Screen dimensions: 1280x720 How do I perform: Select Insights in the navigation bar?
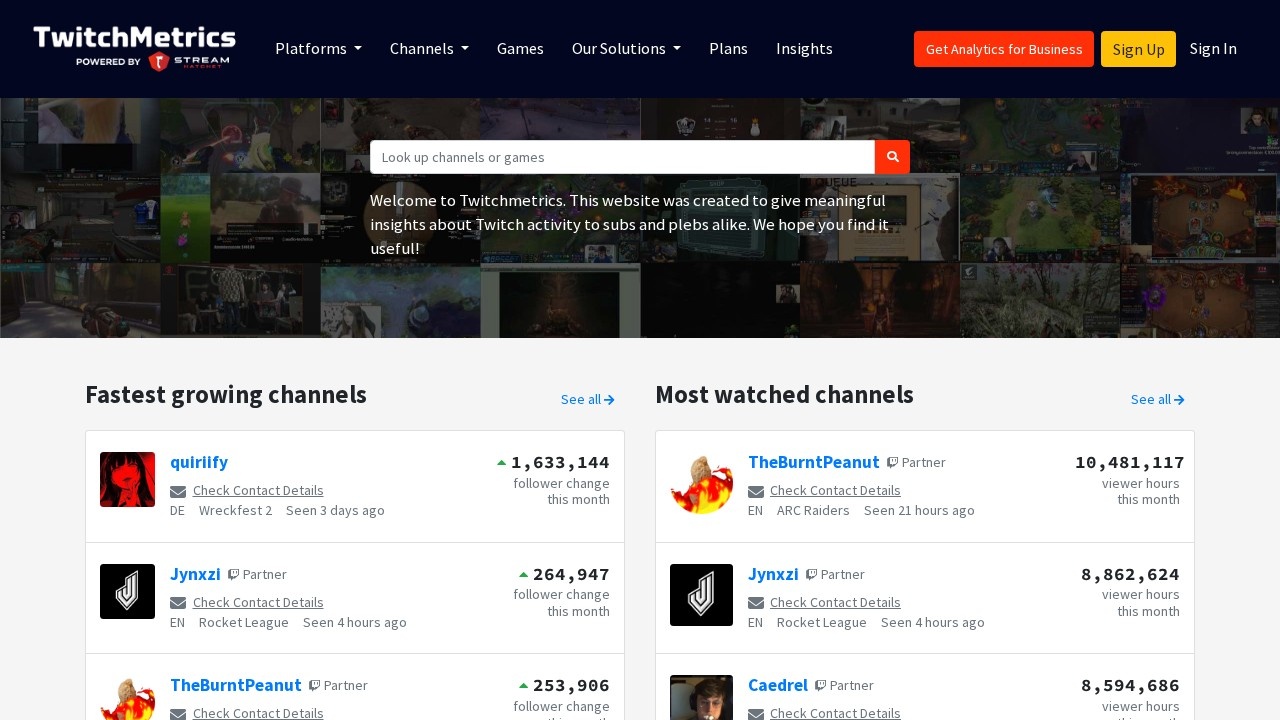point(804,49)
